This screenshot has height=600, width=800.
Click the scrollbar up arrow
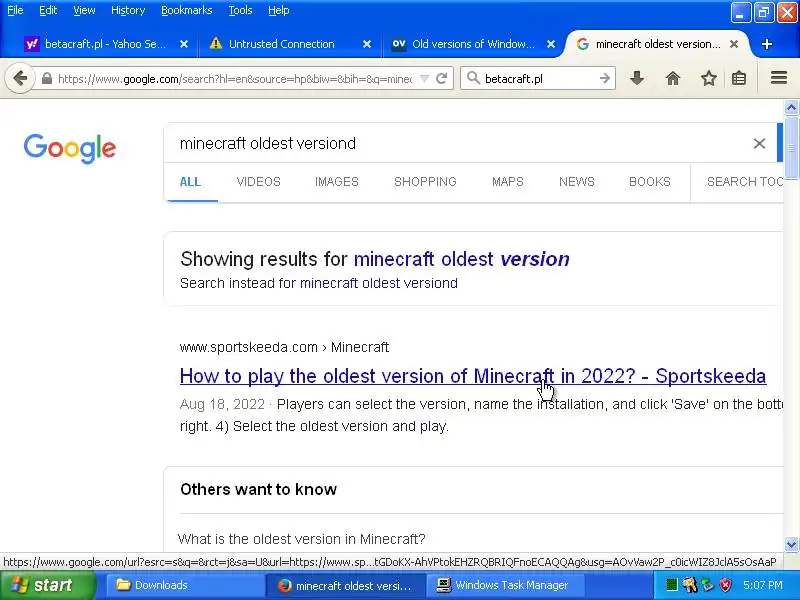[791, 107]
